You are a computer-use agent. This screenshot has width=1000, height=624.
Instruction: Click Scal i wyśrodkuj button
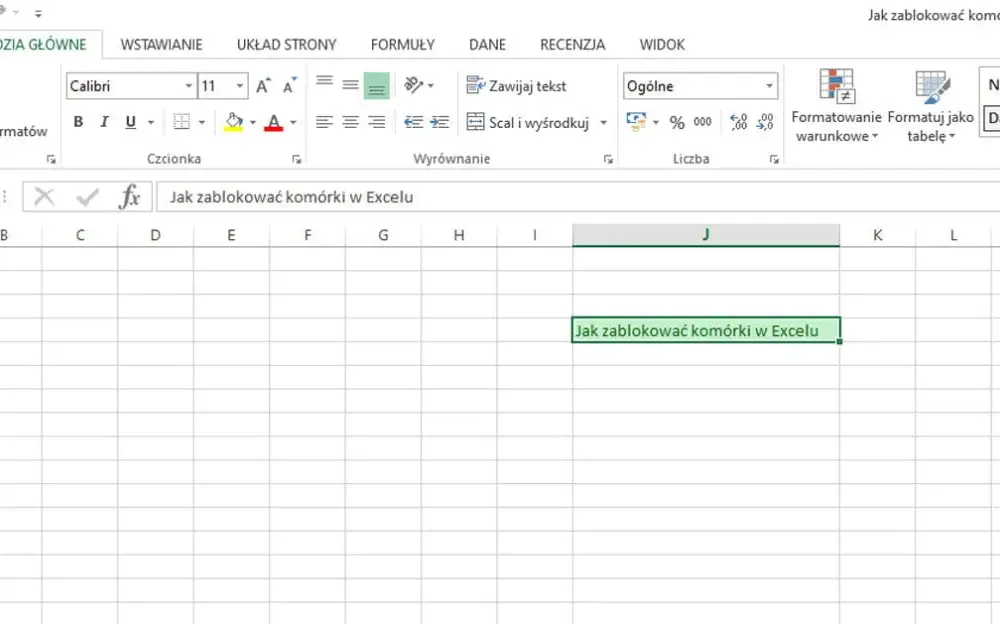point(528,123)
